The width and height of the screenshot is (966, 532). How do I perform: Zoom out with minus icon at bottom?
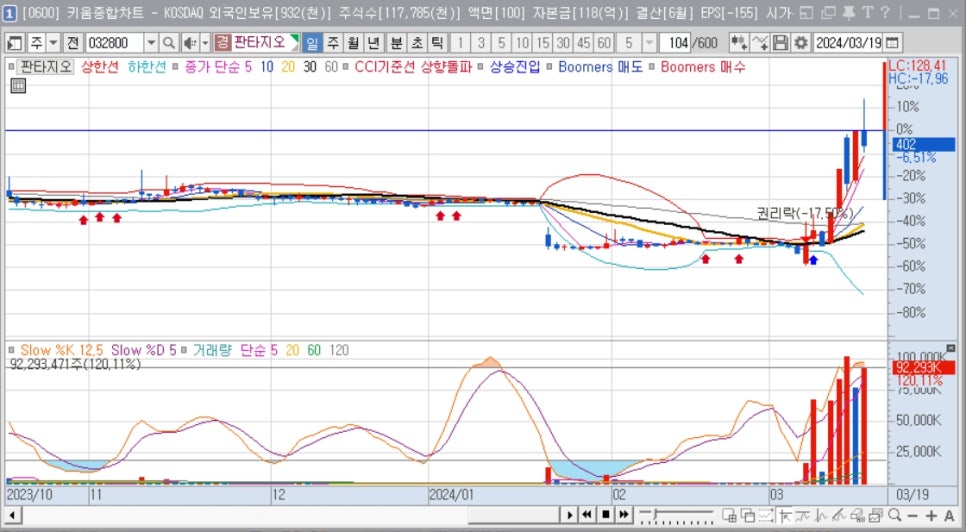912,515
